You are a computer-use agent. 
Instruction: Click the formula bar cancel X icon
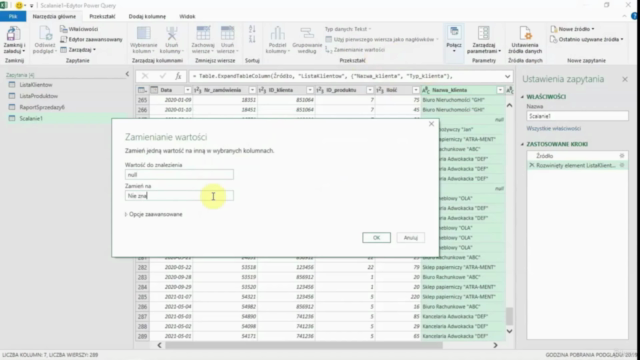click(145, 76)
